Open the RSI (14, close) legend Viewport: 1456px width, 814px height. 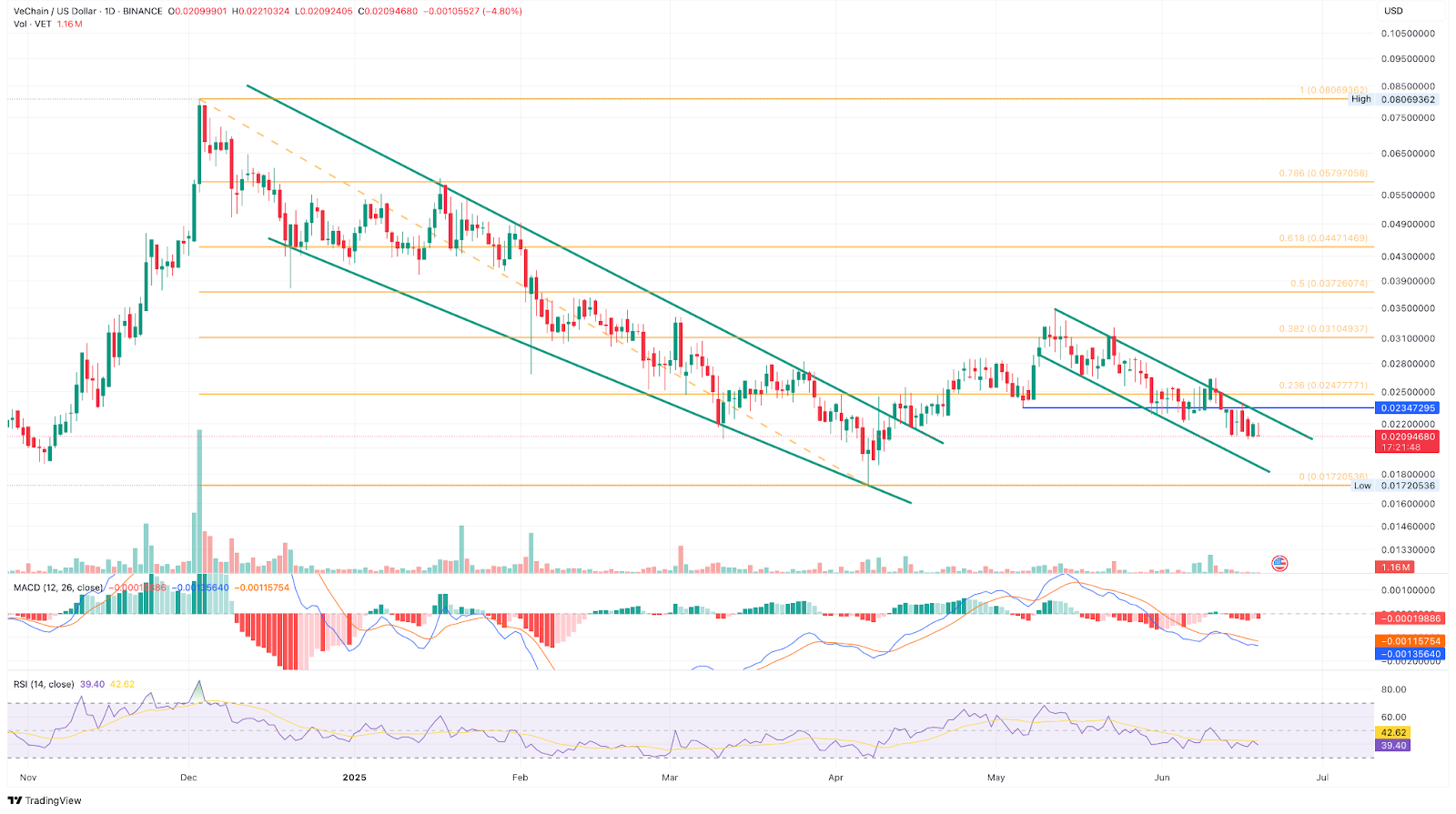[x=44, y=684]
